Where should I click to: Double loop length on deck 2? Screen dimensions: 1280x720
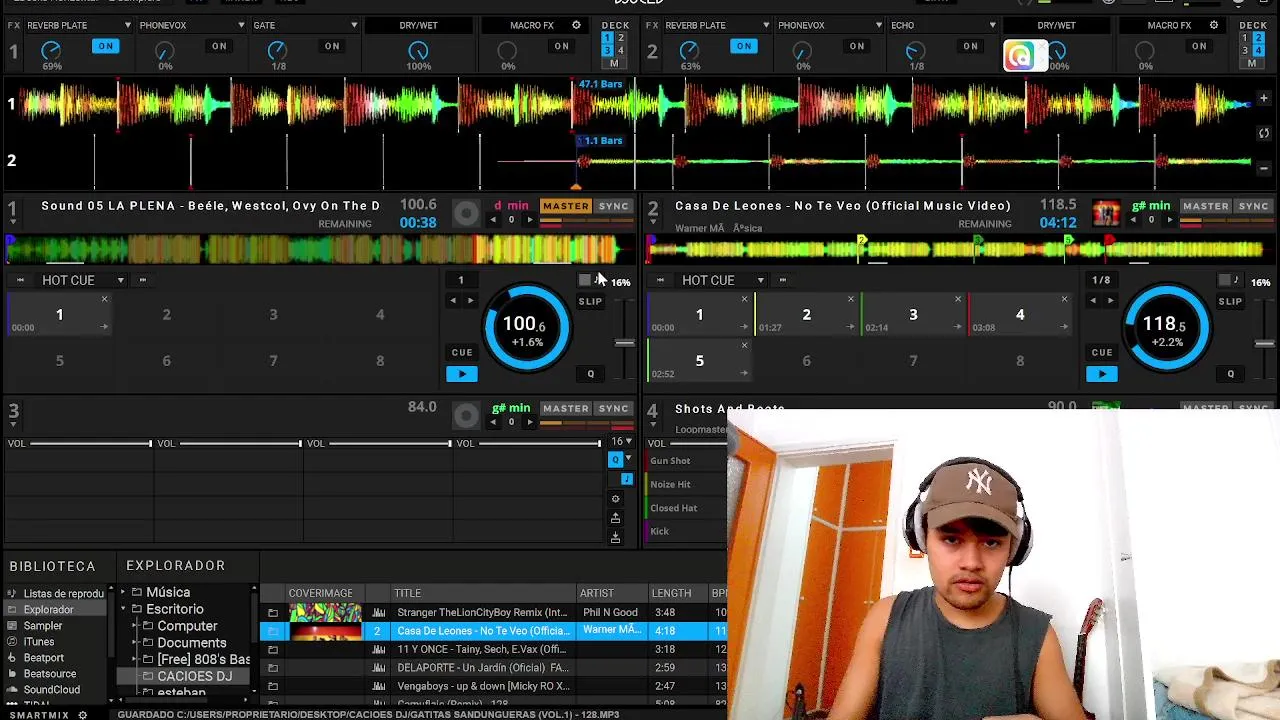[x=1111, y=300]
